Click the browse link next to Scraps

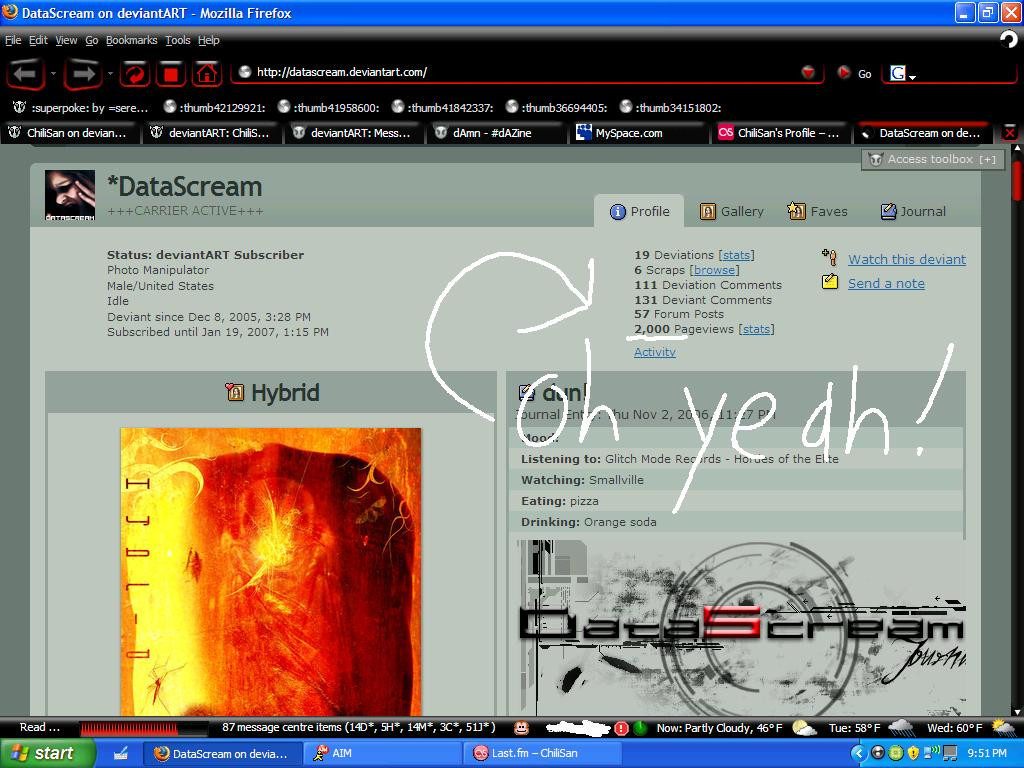pyautogui.click(x=714, y=270)
